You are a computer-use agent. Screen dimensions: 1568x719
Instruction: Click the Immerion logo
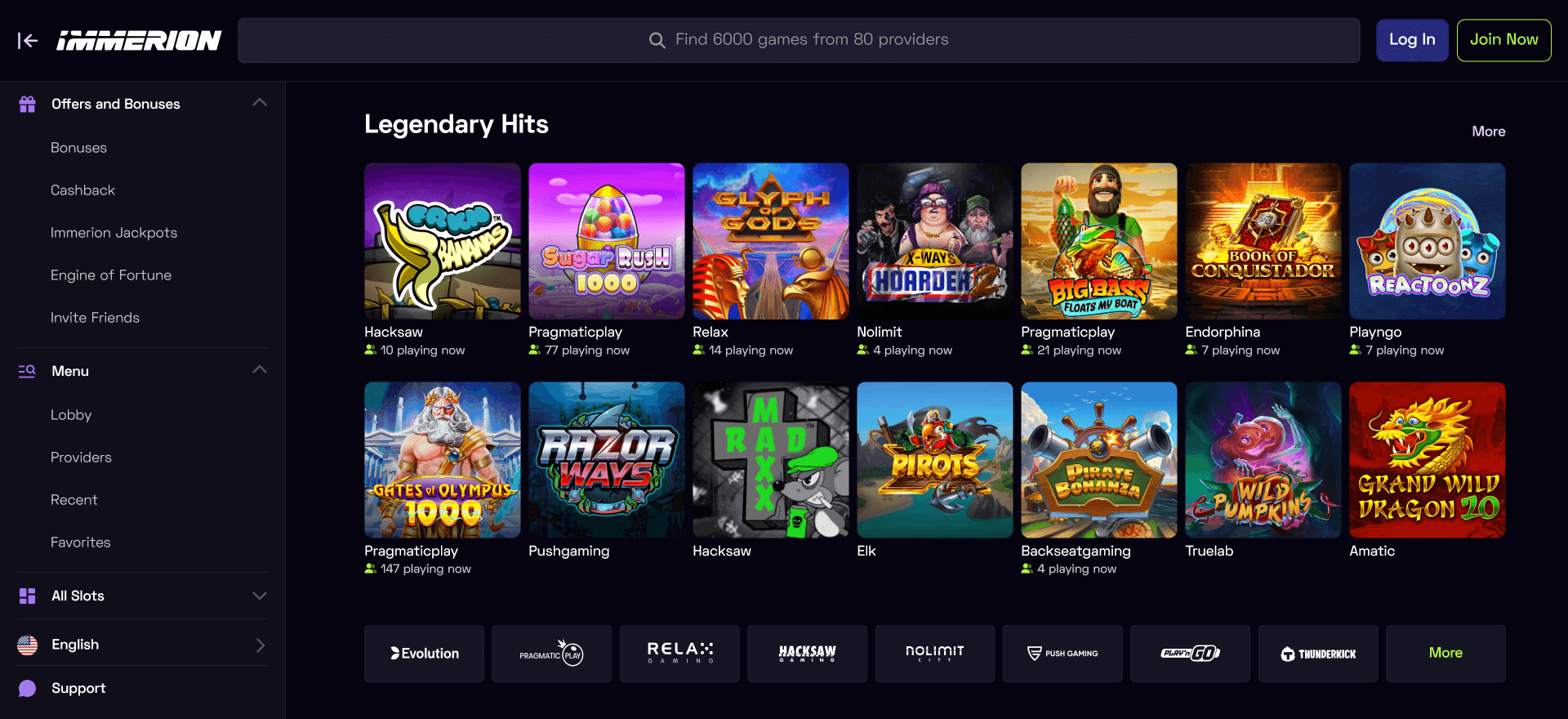point(139,41)
